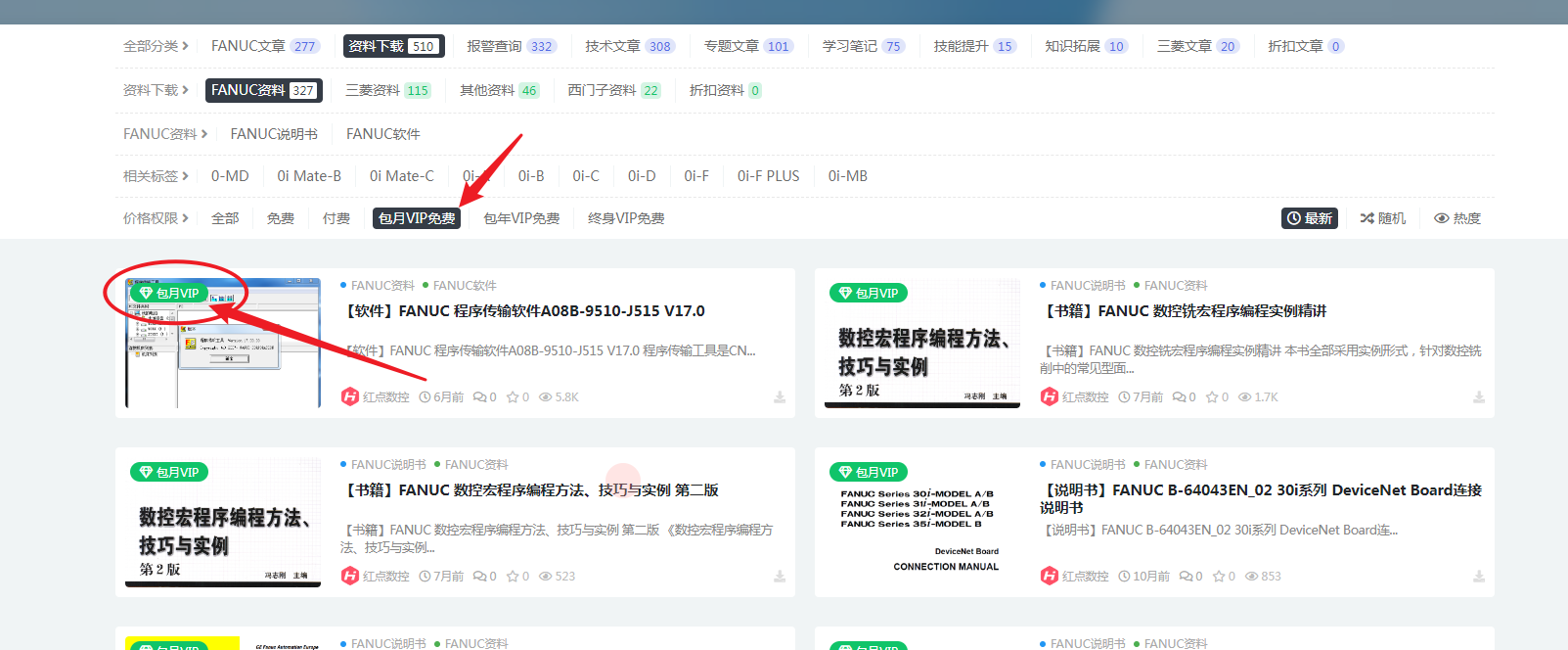The width and height of the screenshot is (1568, 650).
Task: Open 折扣文章 category in top row
Action: (1306, 46)
